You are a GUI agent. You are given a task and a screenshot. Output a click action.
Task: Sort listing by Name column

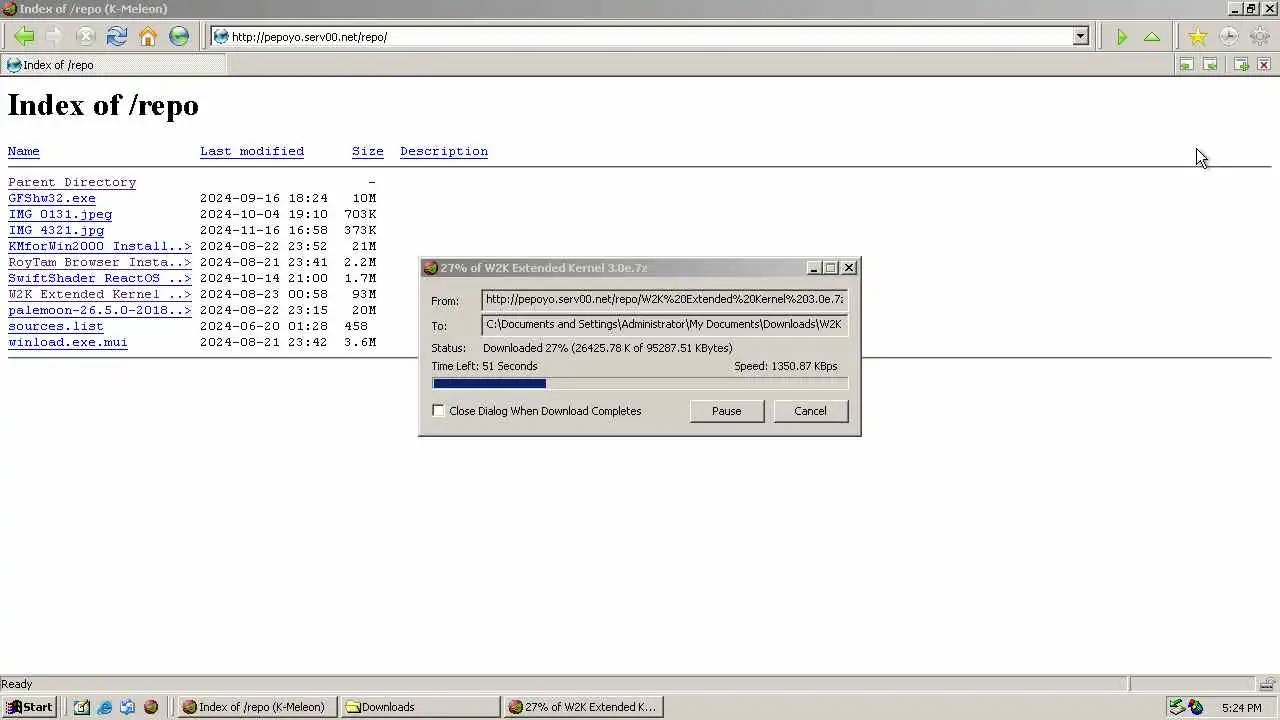[x=24, y=151]
